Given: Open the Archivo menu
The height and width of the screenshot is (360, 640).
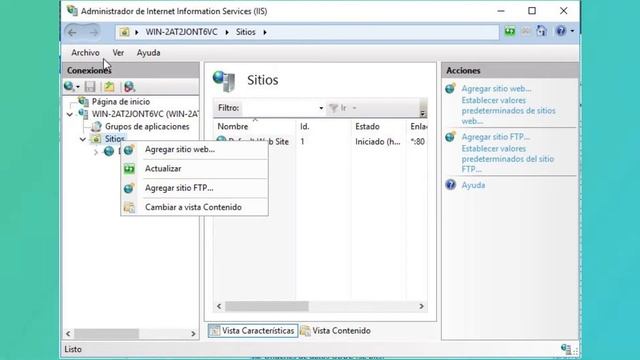Looking at the screenshot, I should click(85, 53).
